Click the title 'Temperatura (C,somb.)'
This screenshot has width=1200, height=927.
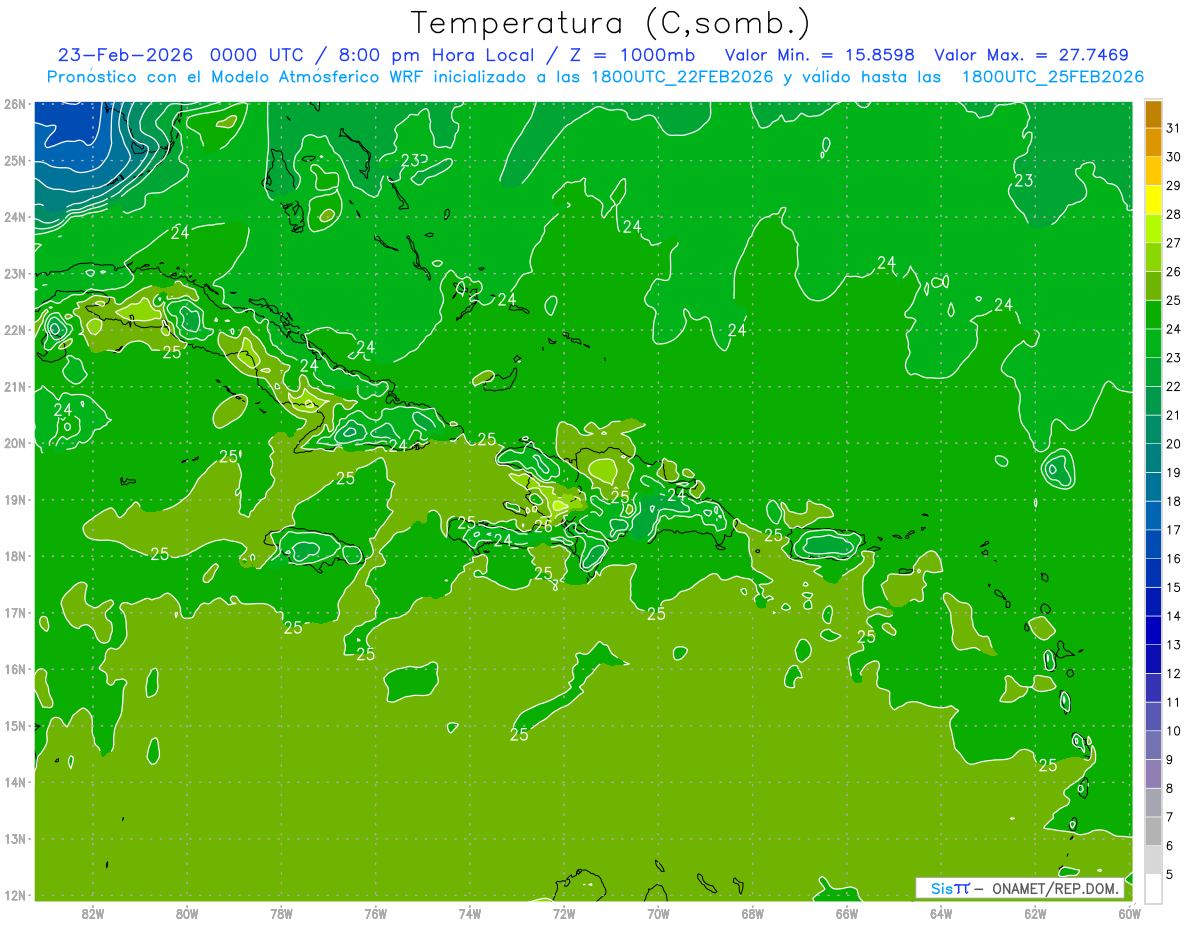click(x=611, y=23)
